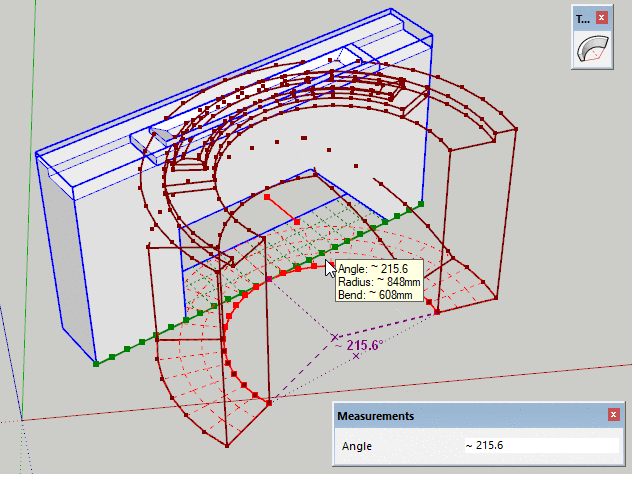Screen dimensions: 635x482
Task: Click the axes origin point
Action: click(22, 420)
